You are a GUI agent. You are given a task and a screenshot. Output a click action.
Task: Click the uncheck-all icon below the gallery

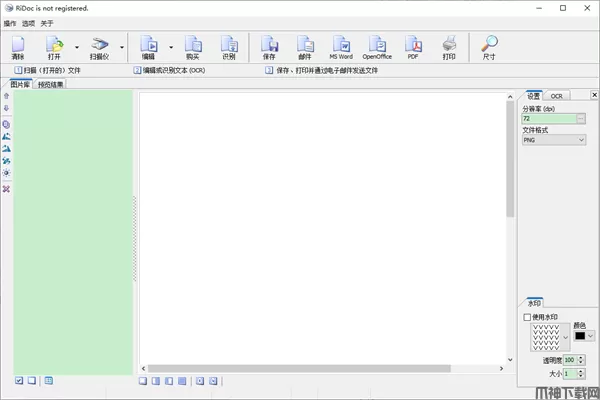(32, 381)
